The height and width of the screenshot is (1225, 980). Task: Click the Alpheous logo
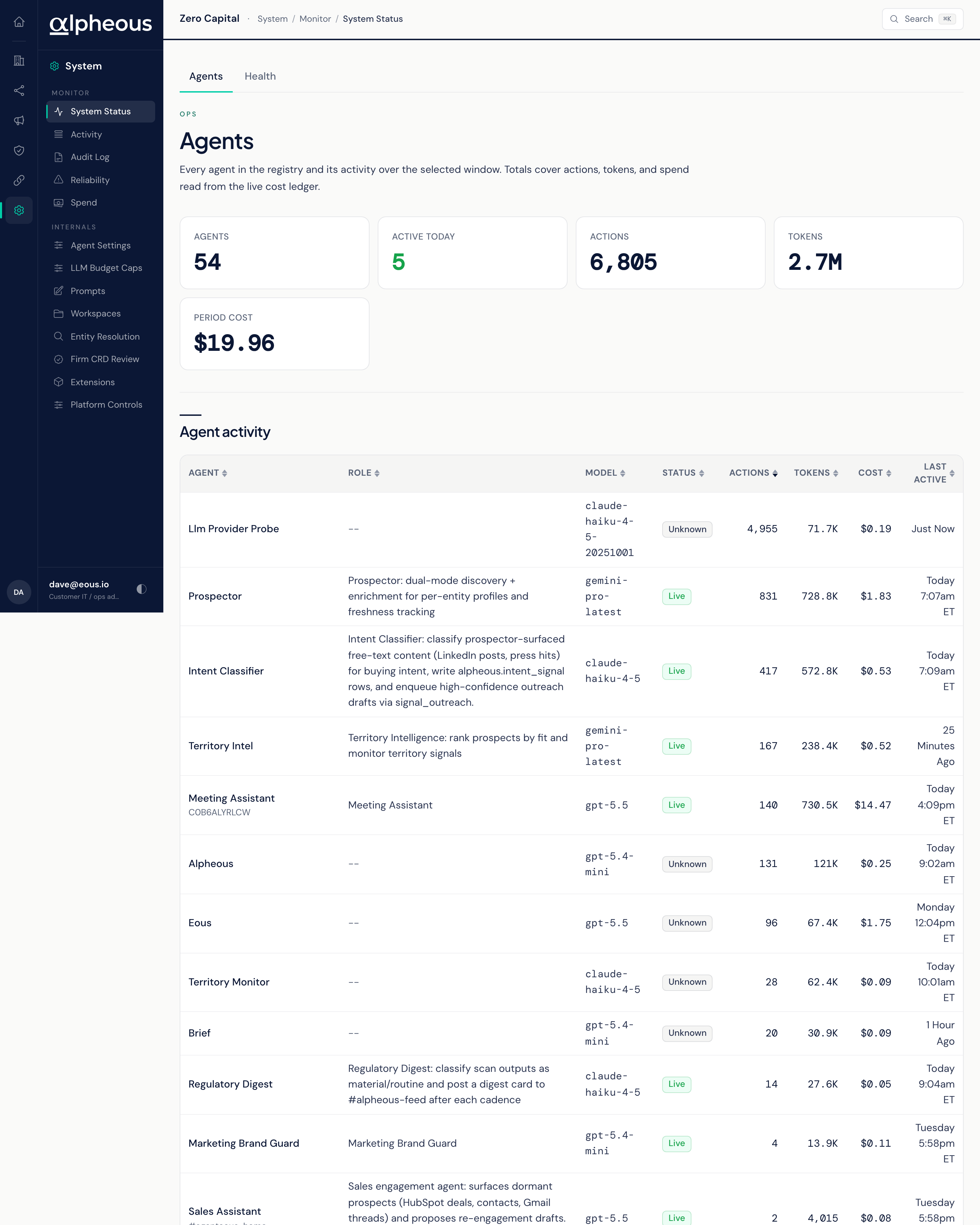tap(101, 24)
